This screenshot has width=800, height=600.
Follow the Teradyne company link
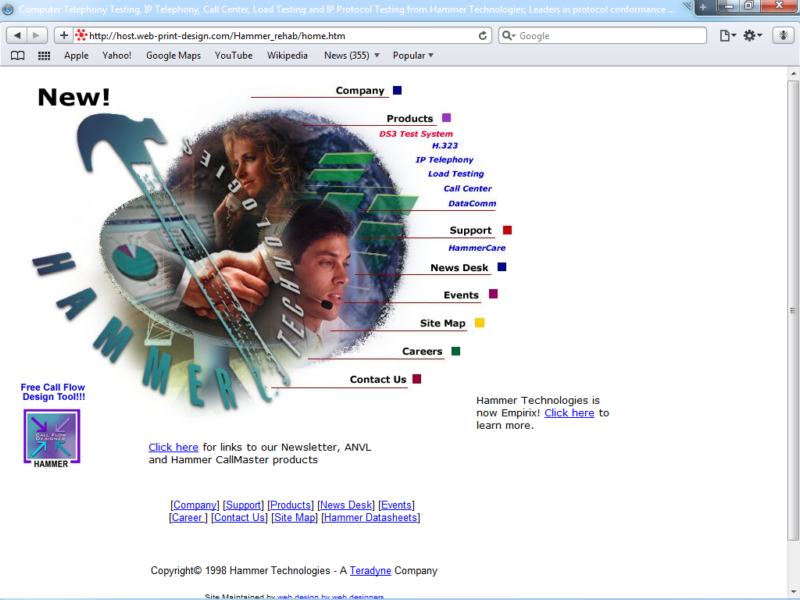pos(370,571)
